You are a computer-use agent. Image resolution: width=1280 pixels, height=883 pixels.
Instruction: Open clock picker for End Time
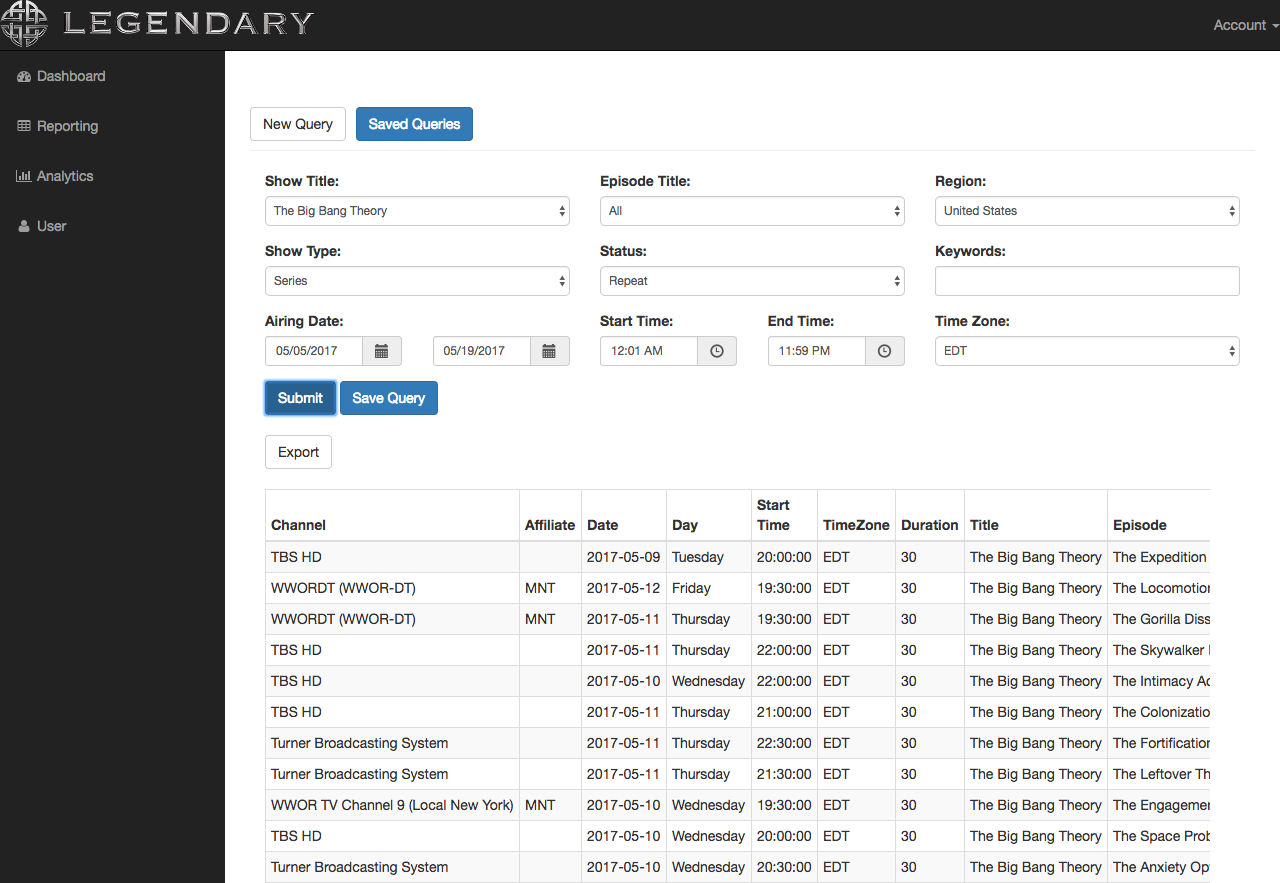pyautogui.click(x=884, y=351)
